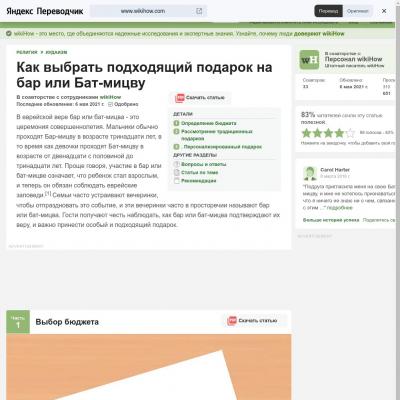Click the Вопросы и ответы section icon

point(177,164)
